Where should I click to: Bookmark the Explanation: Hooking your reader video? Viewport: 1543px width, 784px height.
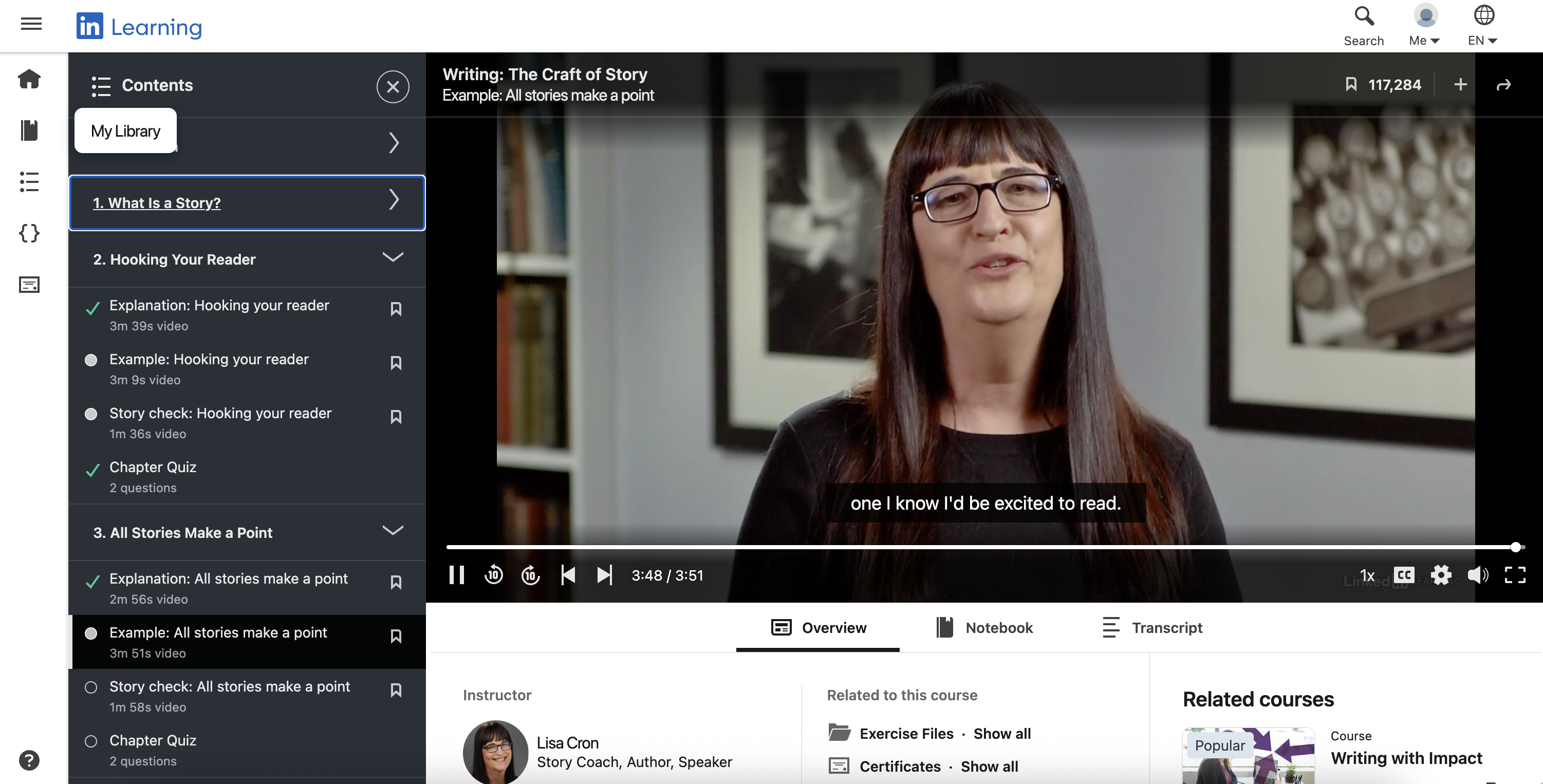coord(396,308)
